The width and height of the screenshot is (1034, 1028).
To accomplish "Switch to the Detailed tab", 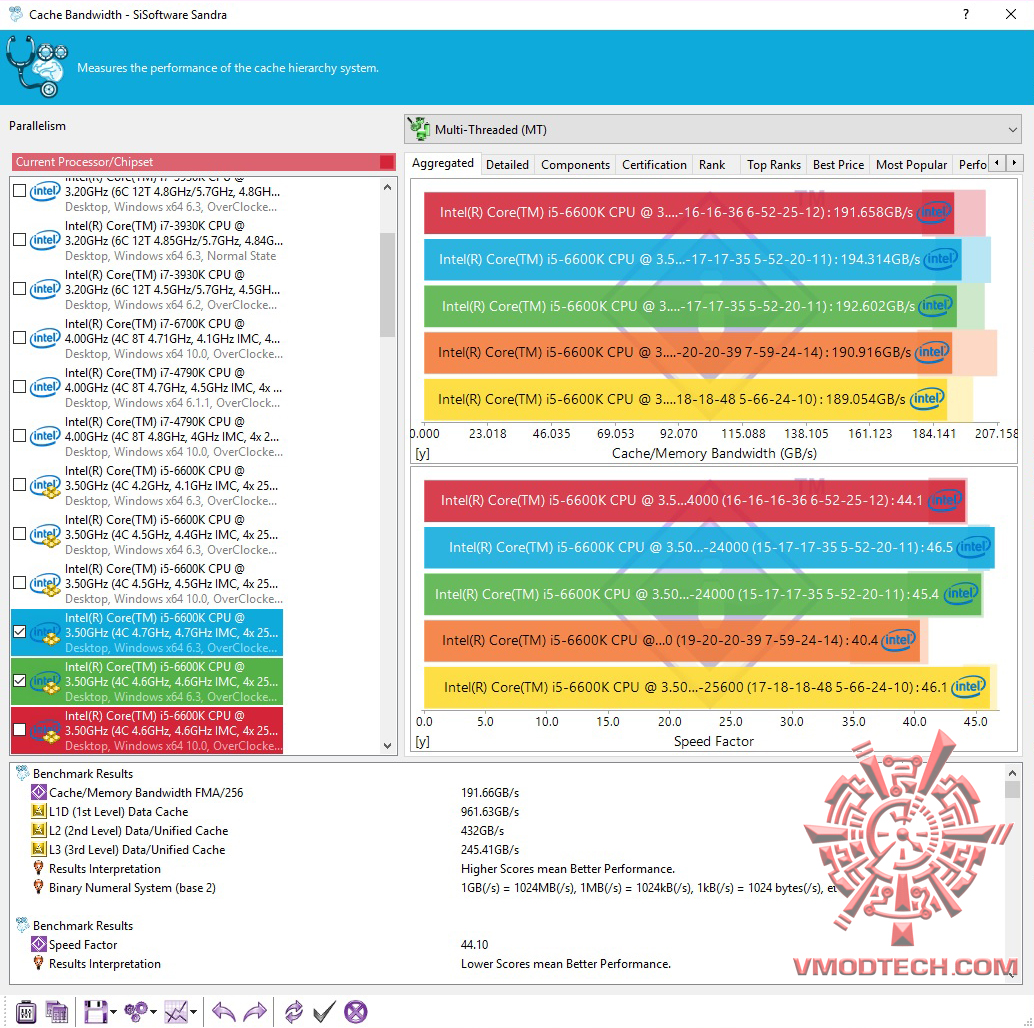I will click(x=508, y=164).
